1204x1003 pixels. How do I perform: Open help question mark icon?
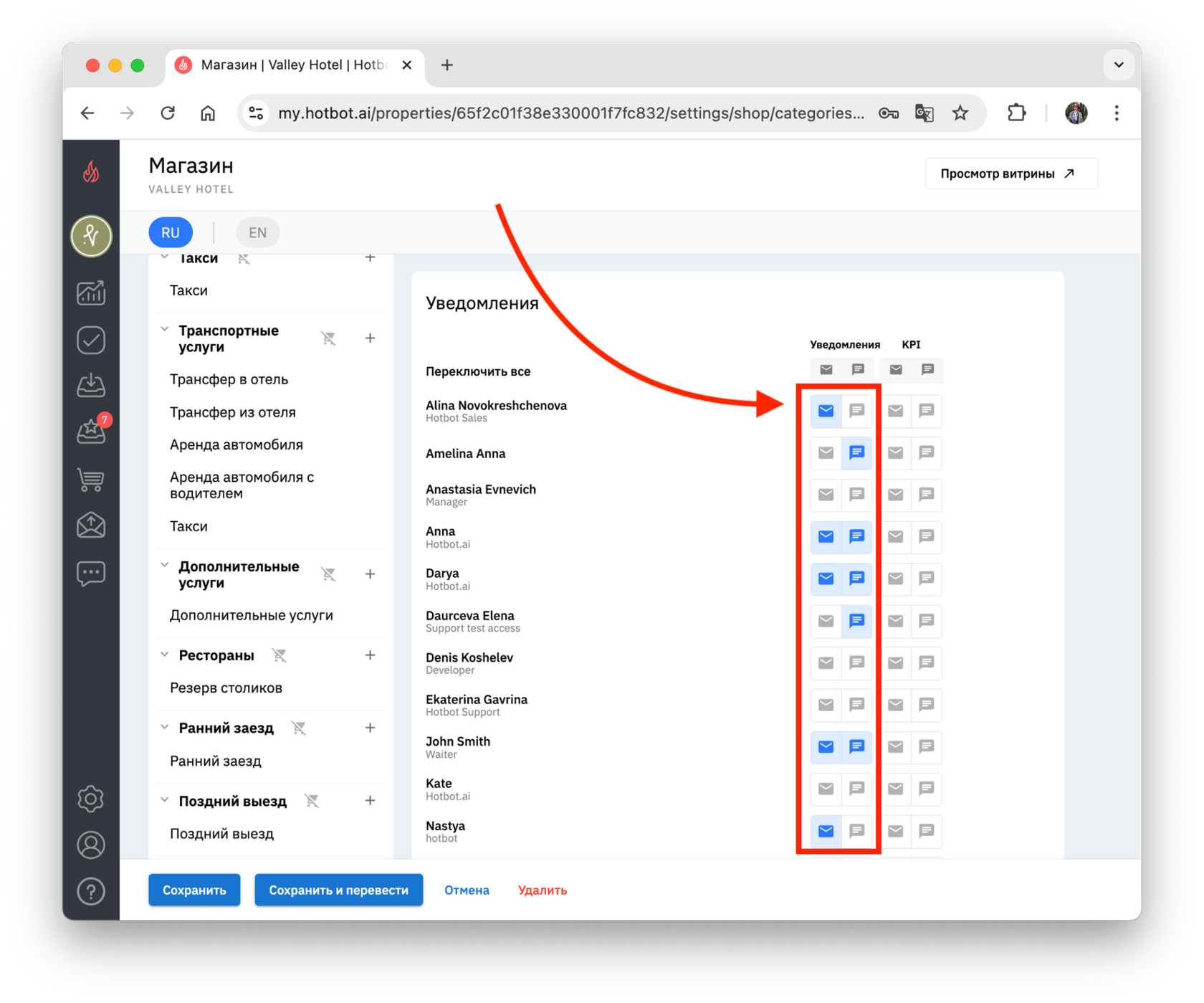click(x=91, y=891)
